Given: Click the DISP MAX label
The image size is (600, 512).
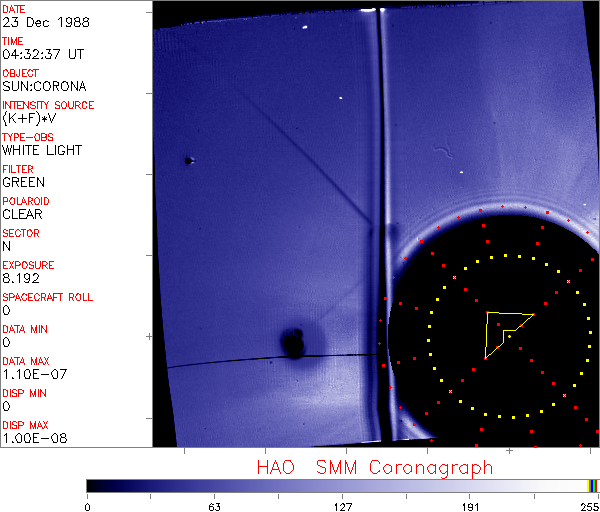Looking at the screenshot, I should pos(25,425).
